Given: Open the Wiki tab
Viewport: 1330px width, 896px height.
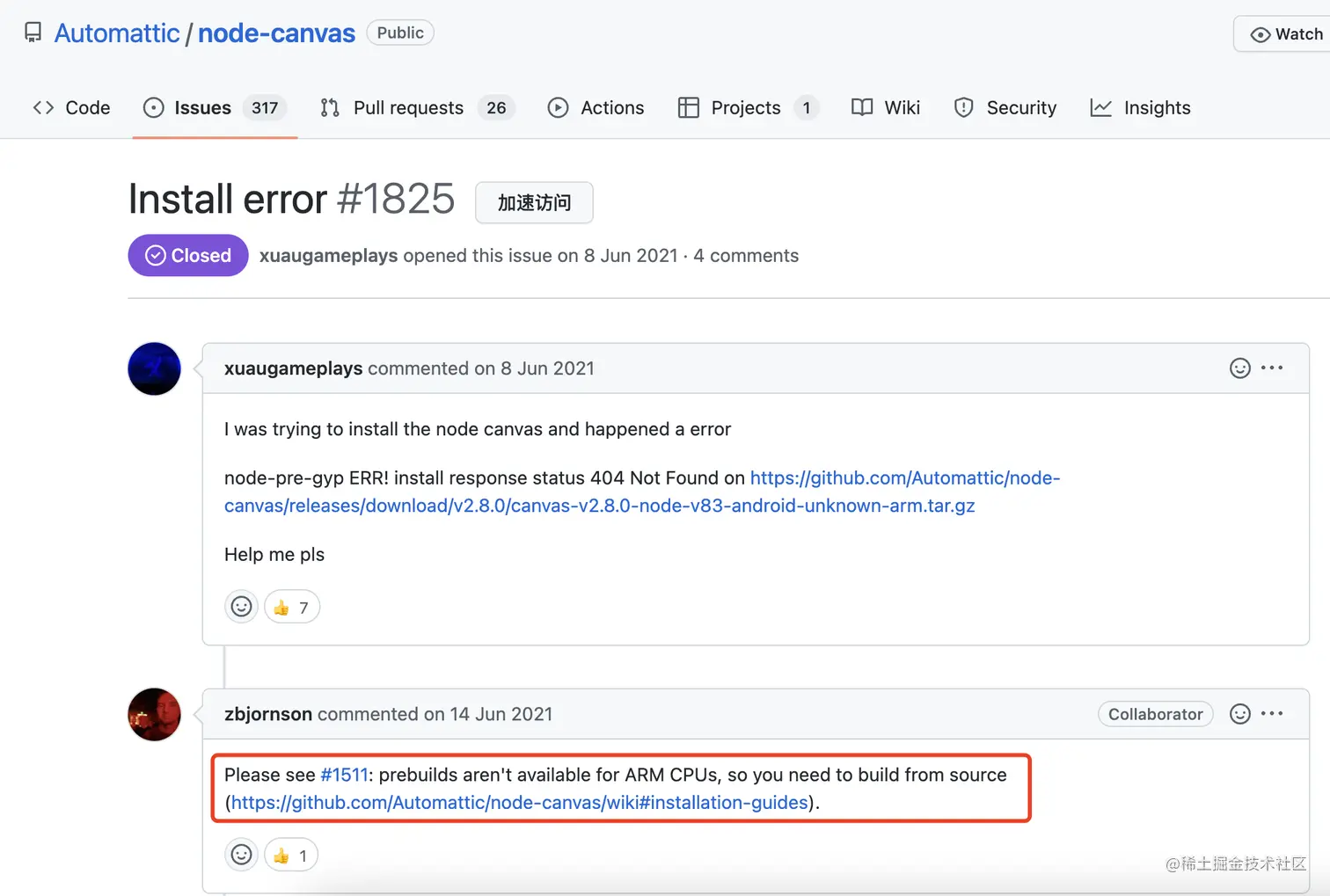Looking at the screenshot, I should pyautogui.click(x=886, y=107).
